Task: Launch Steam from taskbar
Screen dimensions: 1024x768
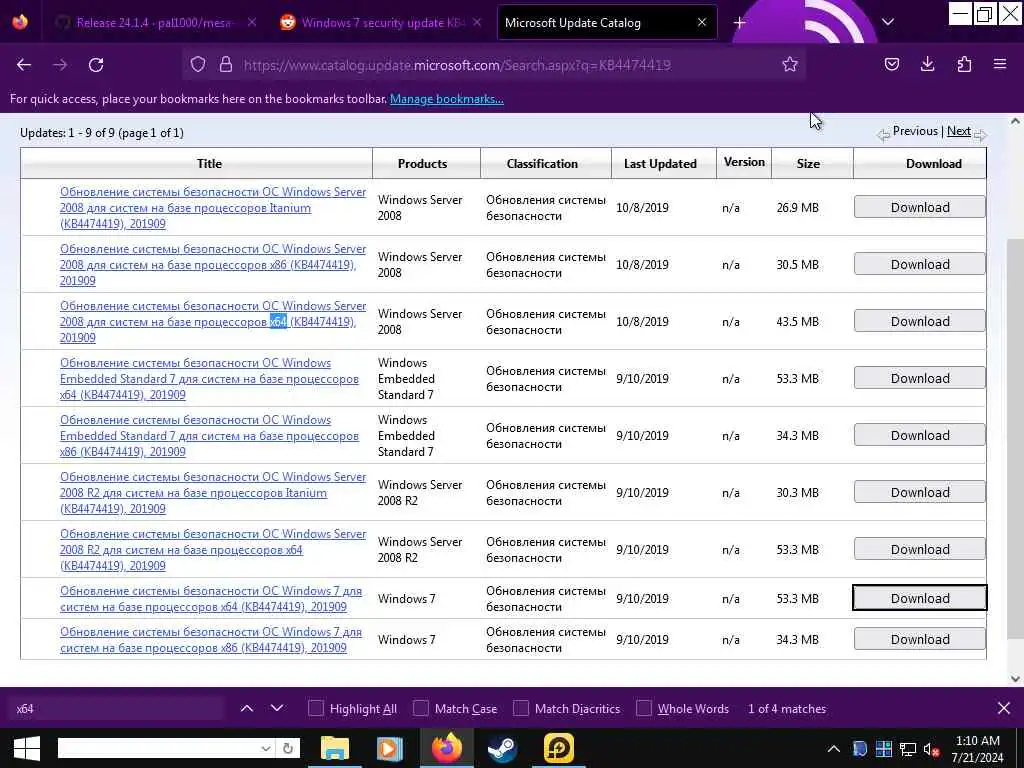Action: point(502,748)
